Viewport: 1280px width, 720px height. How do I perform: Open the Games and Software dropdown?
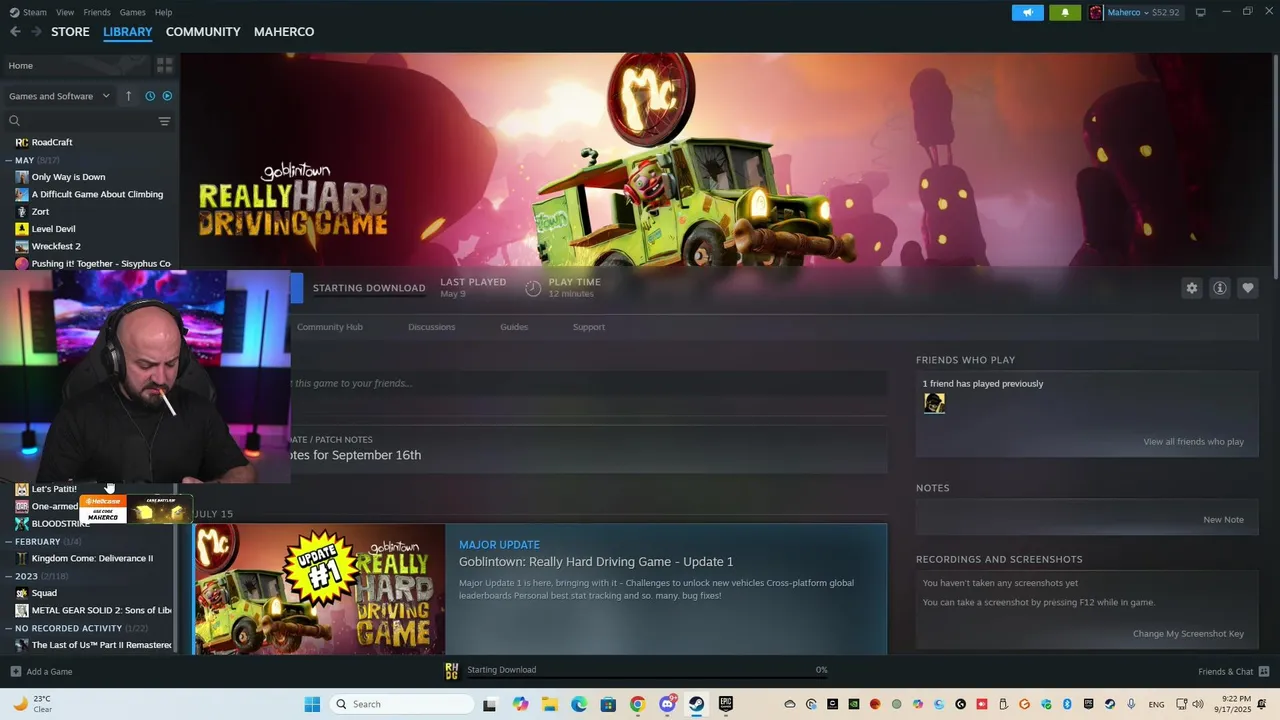[x=59, y=96]
